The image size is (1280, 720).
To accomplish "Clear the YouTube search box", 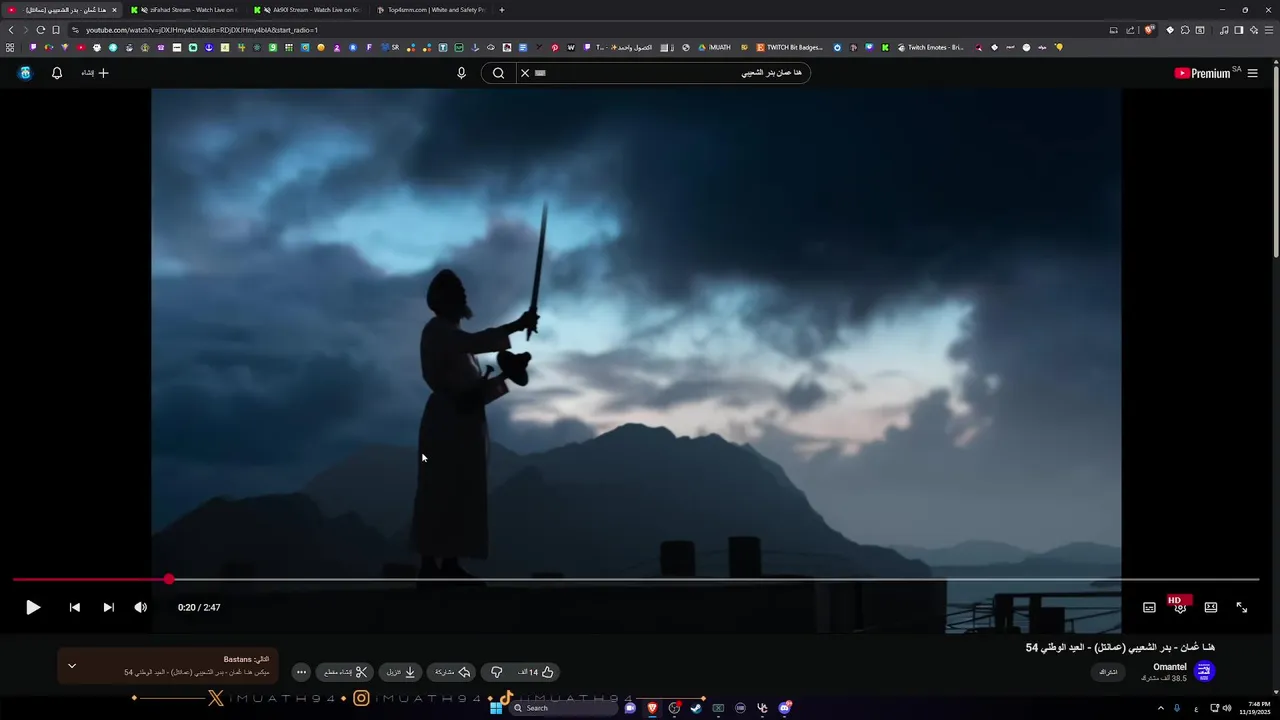I will [x=525, y=73].
